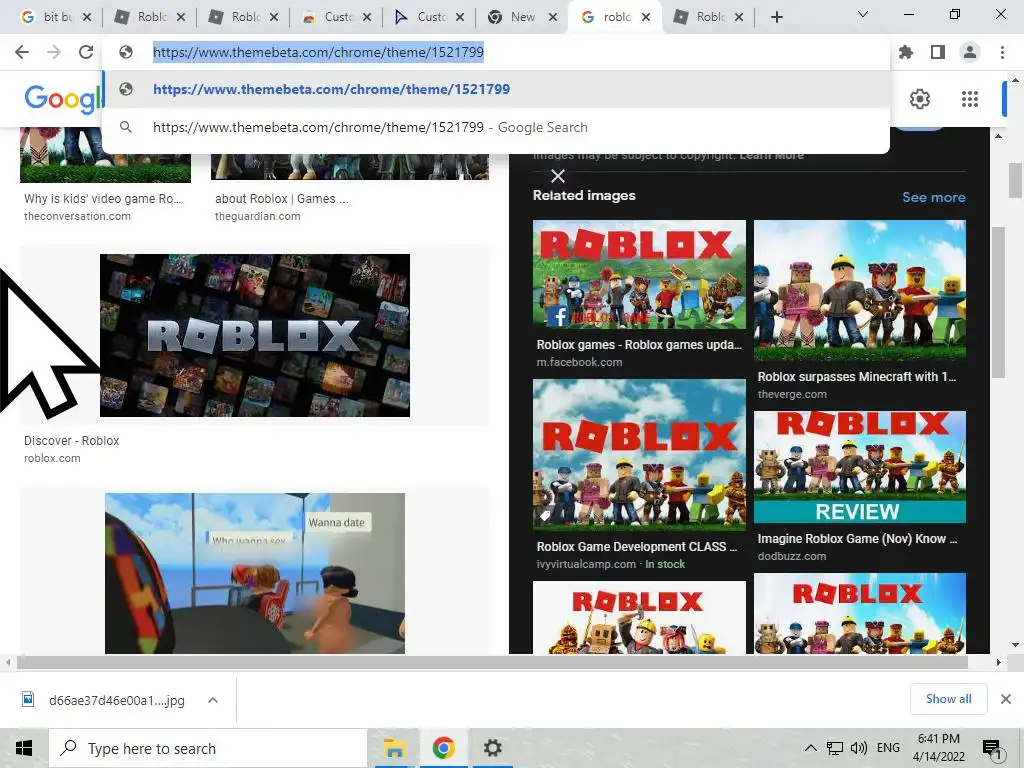Show hidden system tray icons
The width and height of the screenshot is (1024, 768).
[x=810, y=748]
